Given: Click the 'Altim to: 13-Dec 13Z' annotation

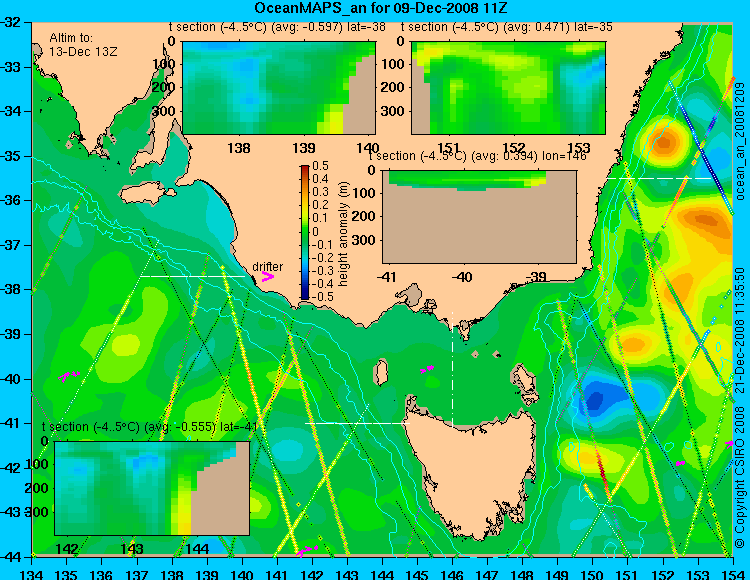Looking at the screenshot, I should click(83, 44).
